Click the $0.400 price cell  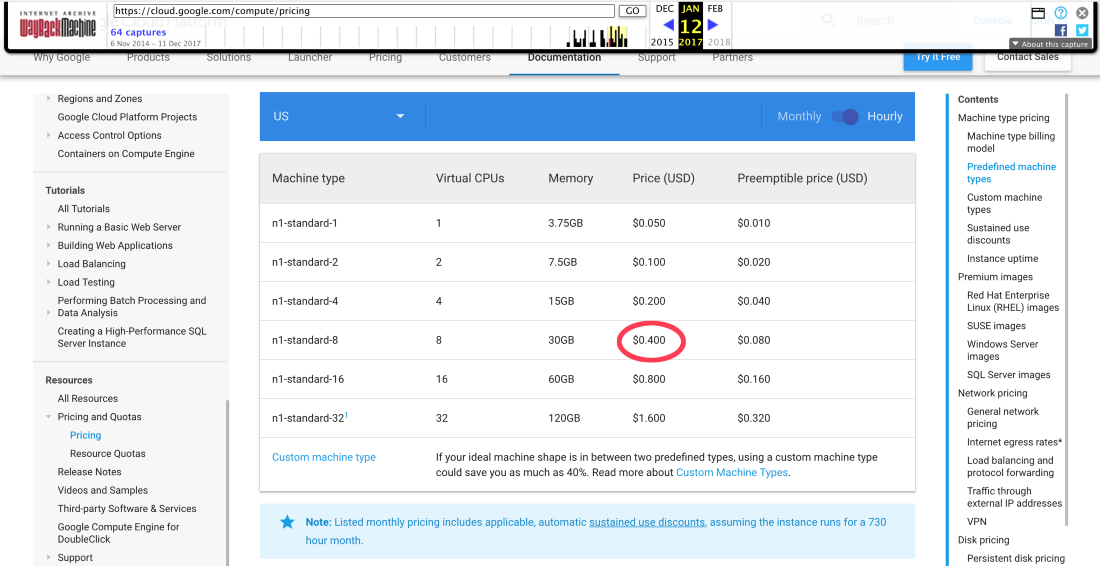coord(649,340)
